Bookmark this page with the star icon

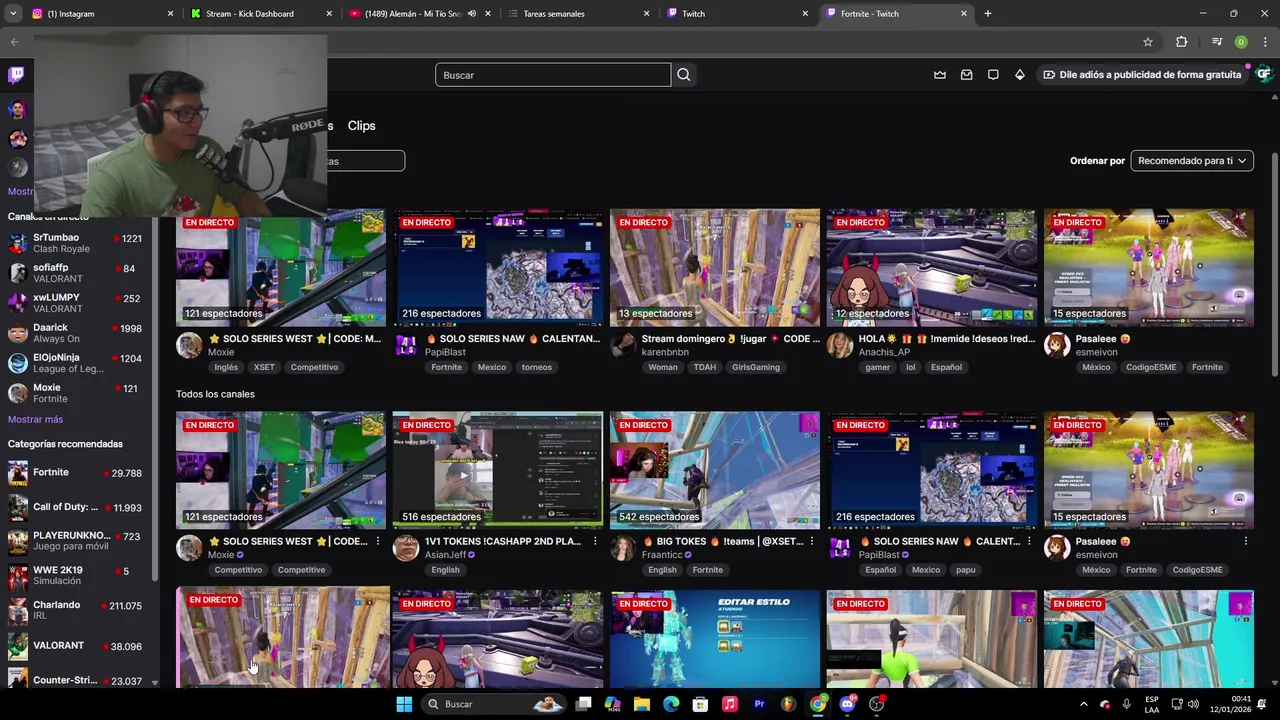click(x=1148, y=42)
